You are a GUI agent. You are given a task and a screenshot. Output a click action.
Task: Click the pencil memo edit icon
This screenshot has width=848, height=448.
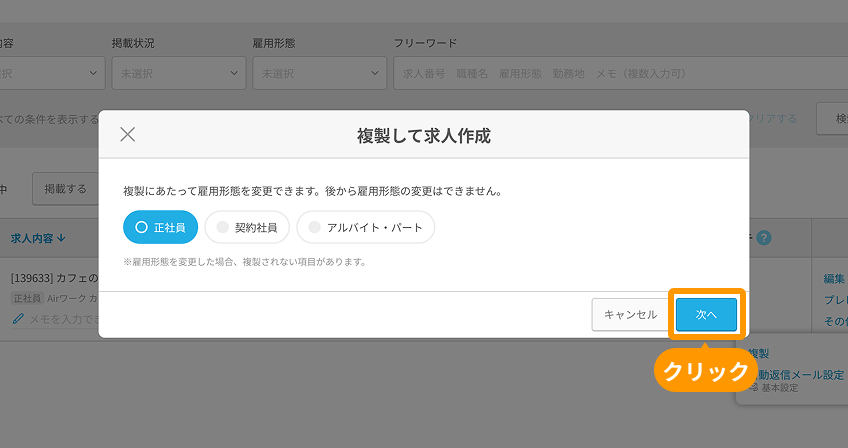pos(18,319)
